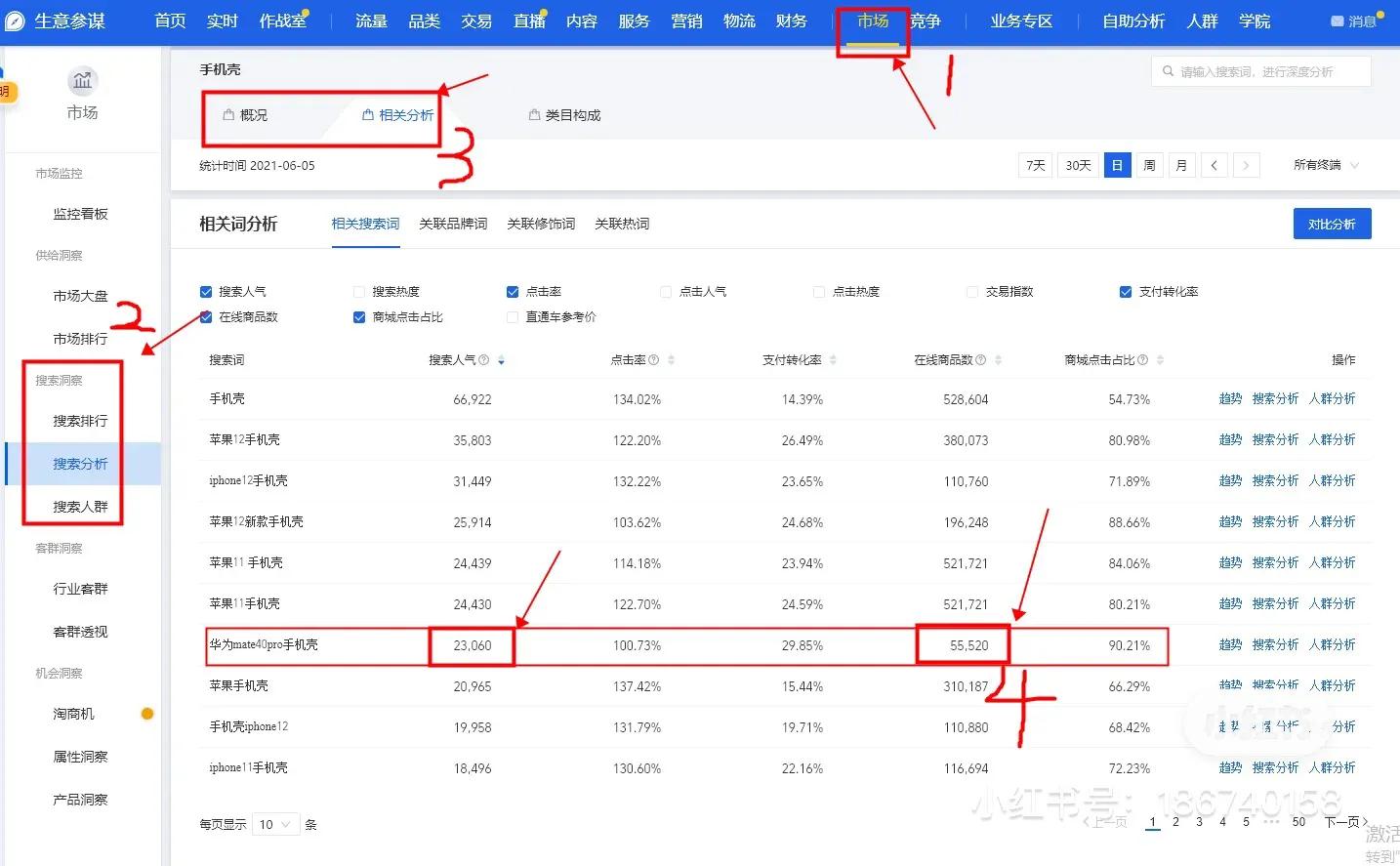The image size is (1400, 866).
Task: Click the left arrow beside the date selector
Action: click(1214, 165)
